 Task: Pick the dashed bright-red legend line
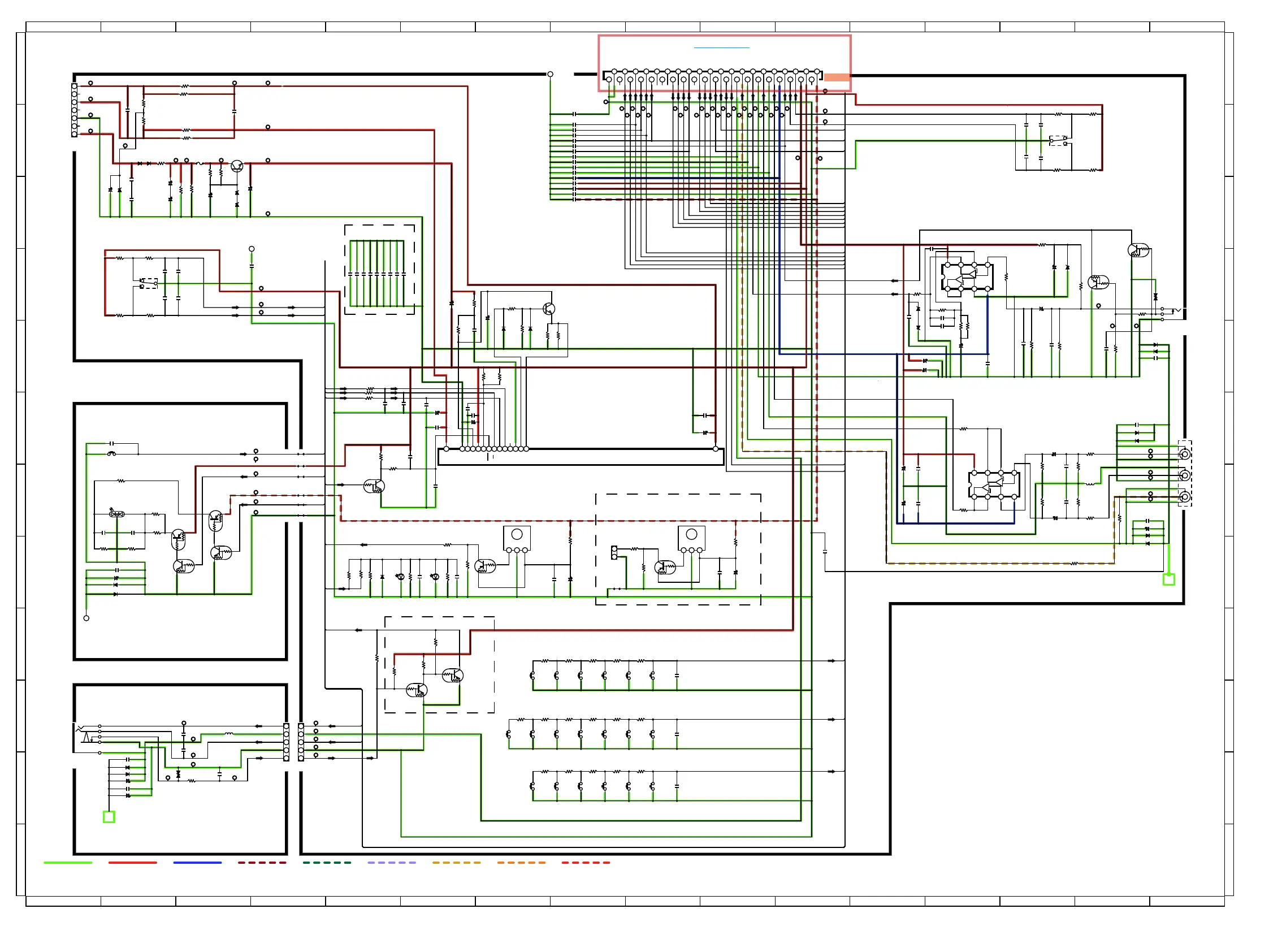pos(586,863)
